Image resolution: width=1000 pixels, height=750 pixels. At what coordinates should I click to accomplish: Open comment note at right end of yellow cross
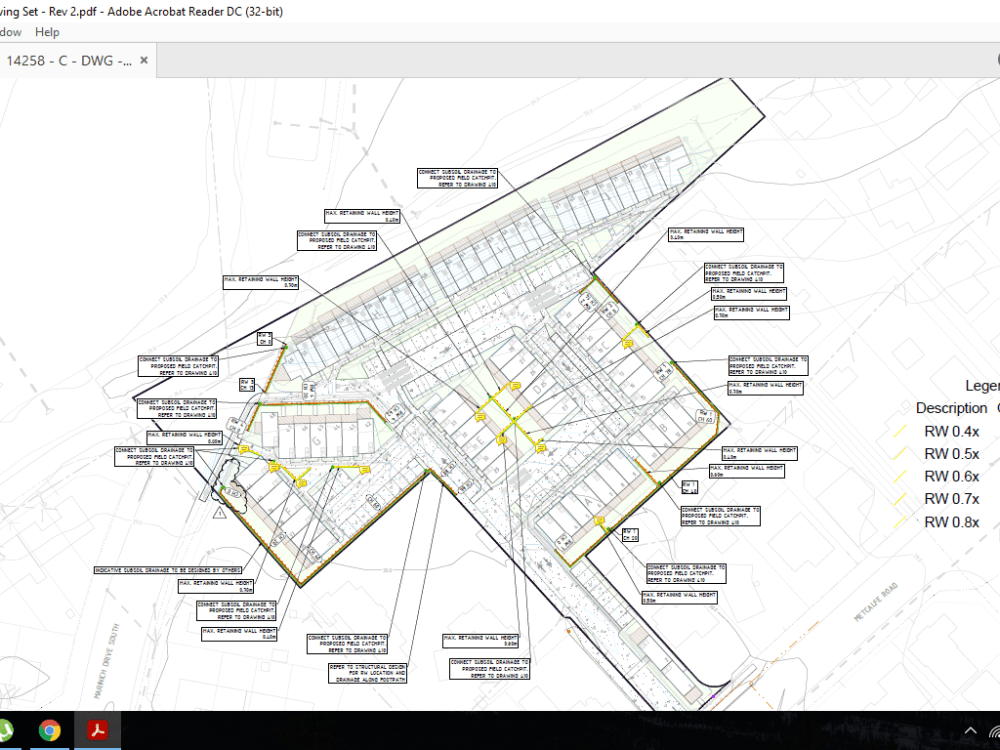point(540,448)
